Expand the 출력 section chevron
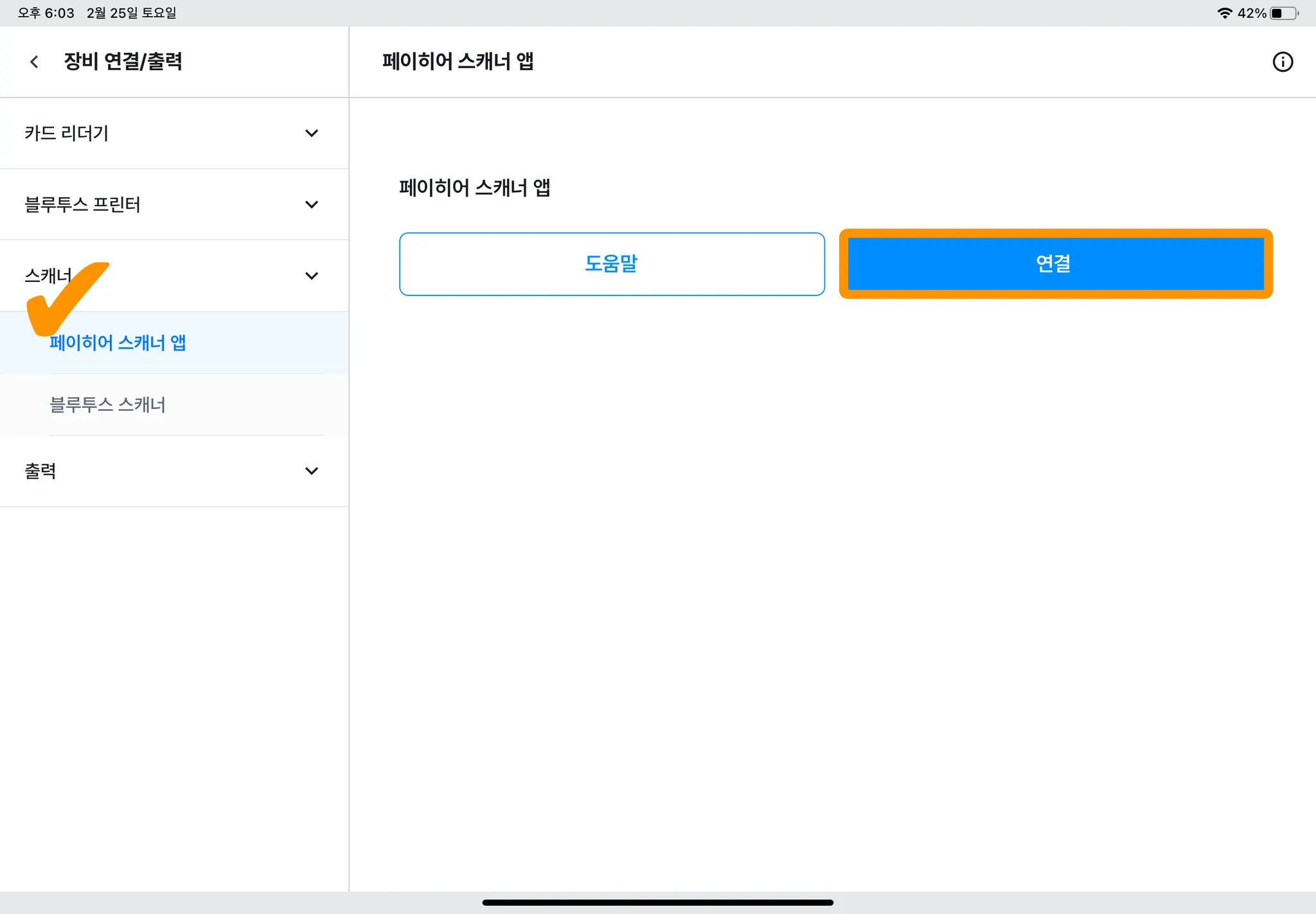 (x=312, y=471)
